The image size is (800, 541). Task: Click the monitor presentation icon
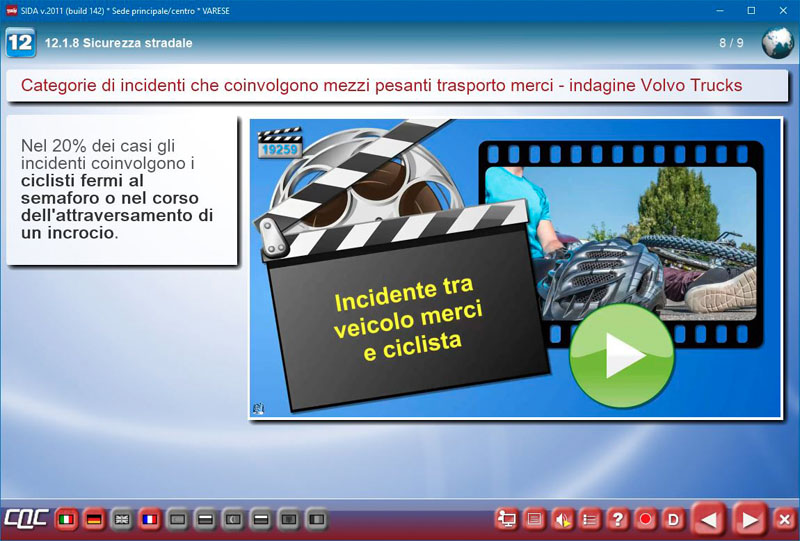(507, 519)
